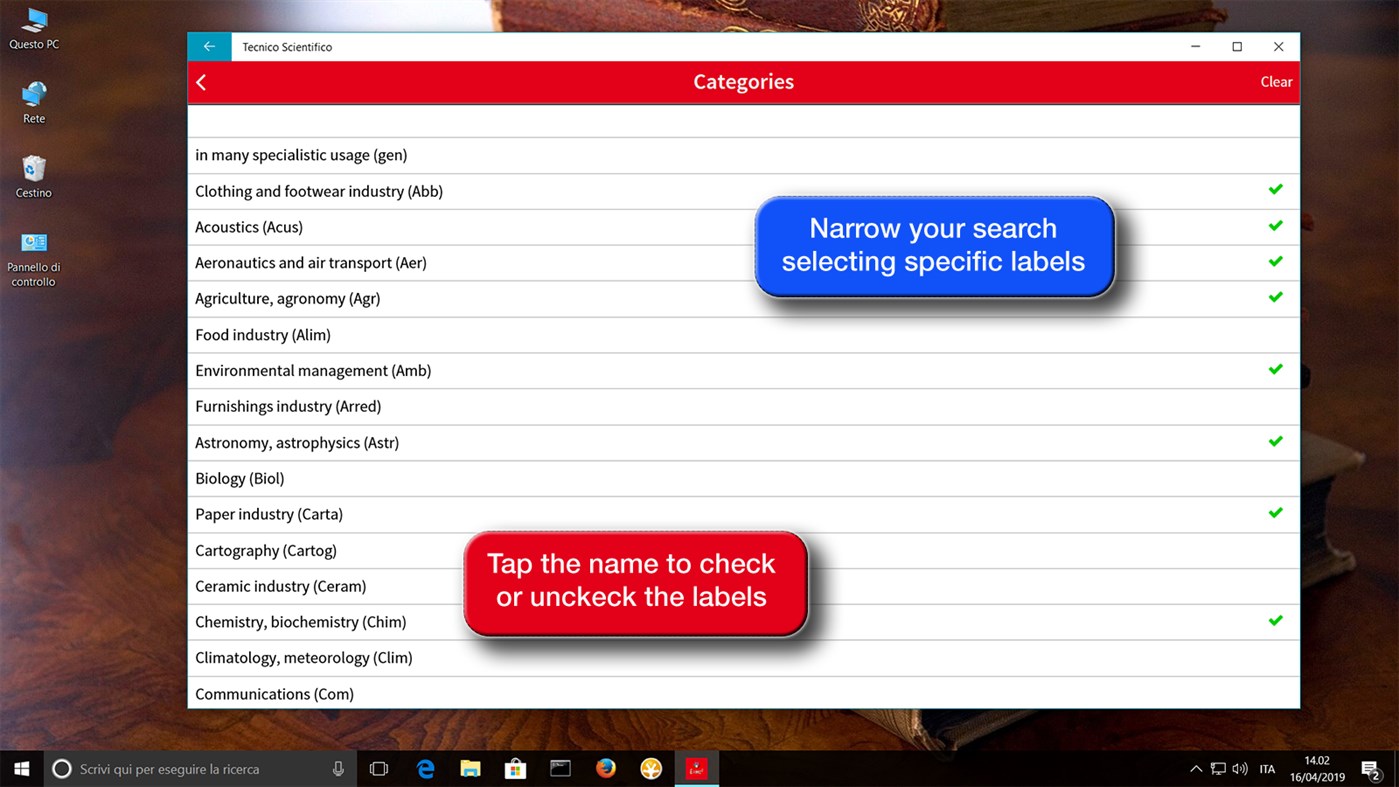
Task: Open the Microsoft Store taskbar icon
Action: coord(515,768)
